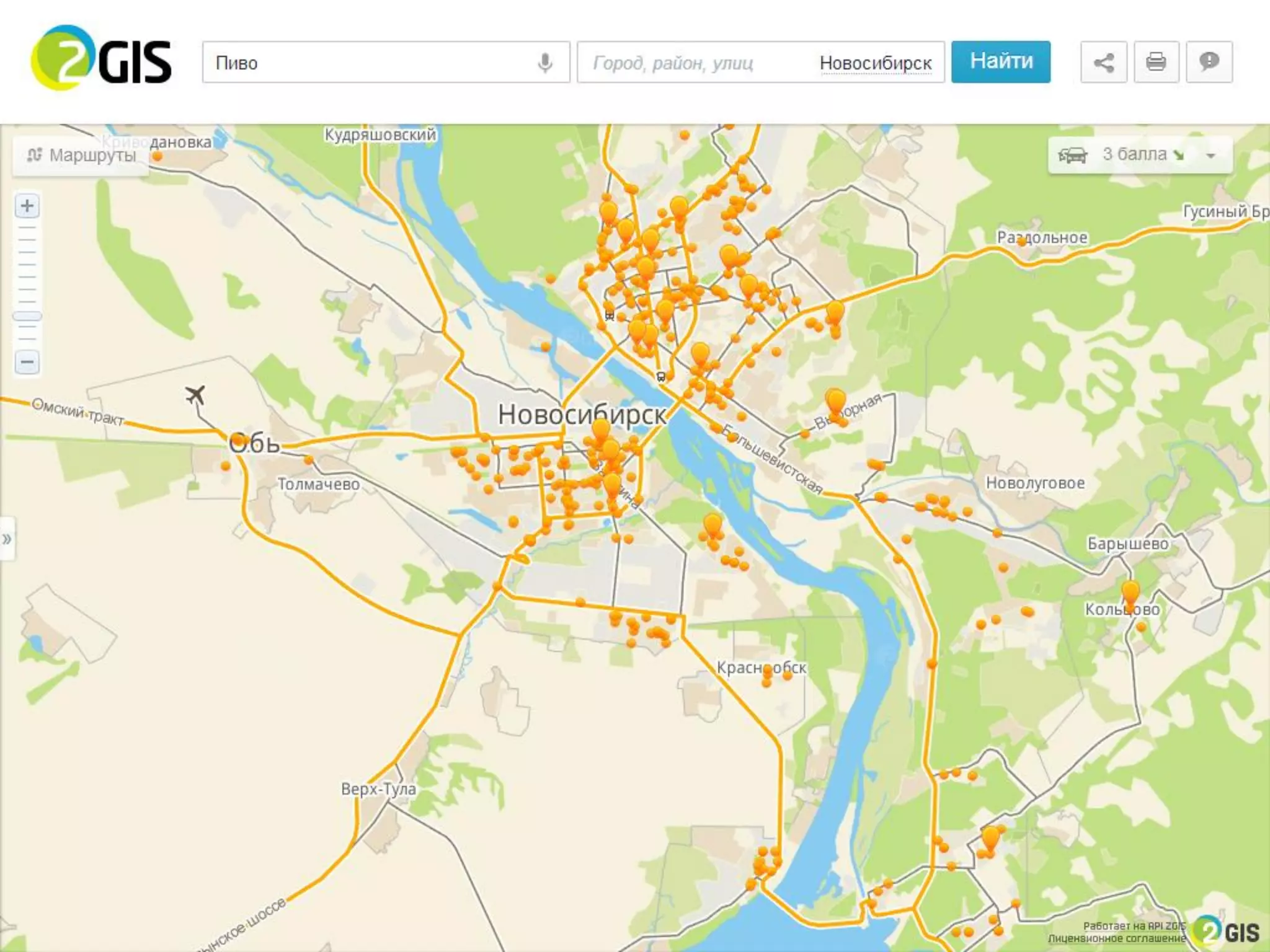
Task: Click the zoom level slider handle
Action: 27,316
